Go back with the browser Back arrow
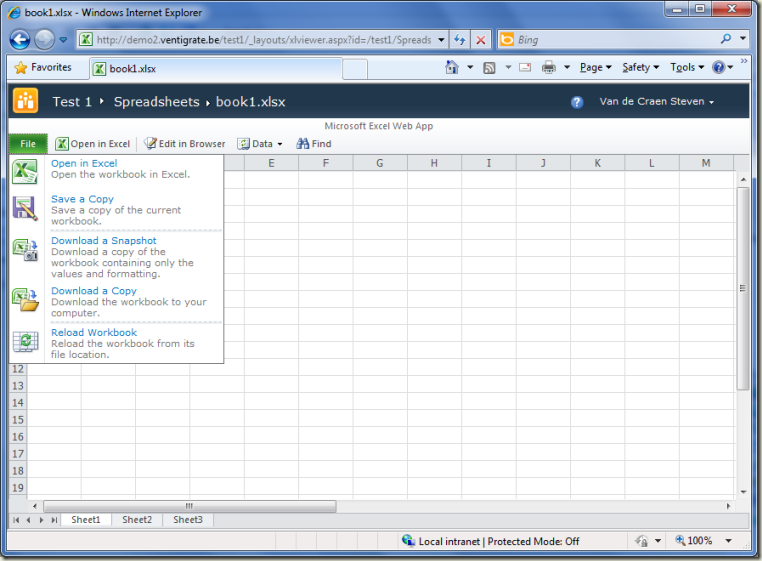Screen dimensions: 762x561 tap(20, 40)
